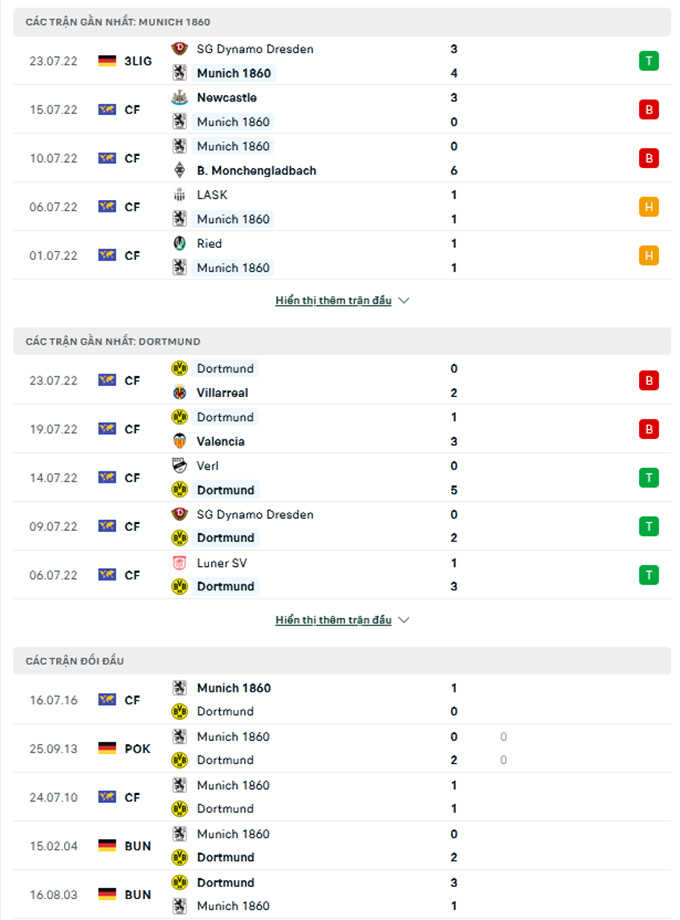Open the Villarreal team link

(x=222, y=393)
